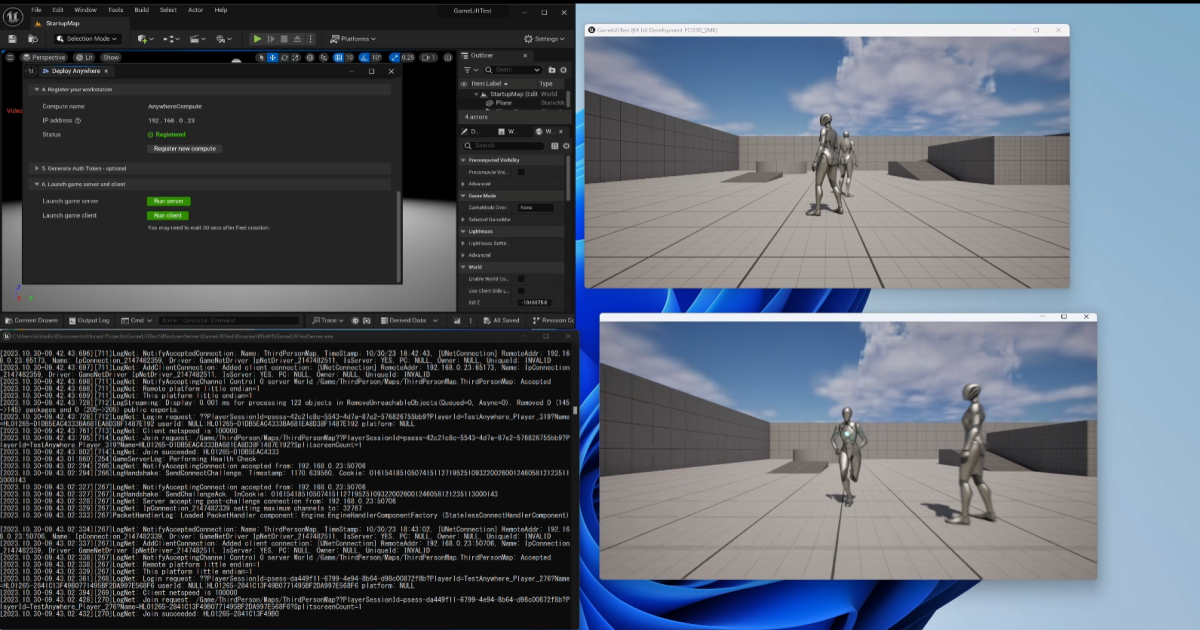Start Play in Editor with the green play button
The image size is (1200, 630).
pyautogui.click(x=258, y=39)
